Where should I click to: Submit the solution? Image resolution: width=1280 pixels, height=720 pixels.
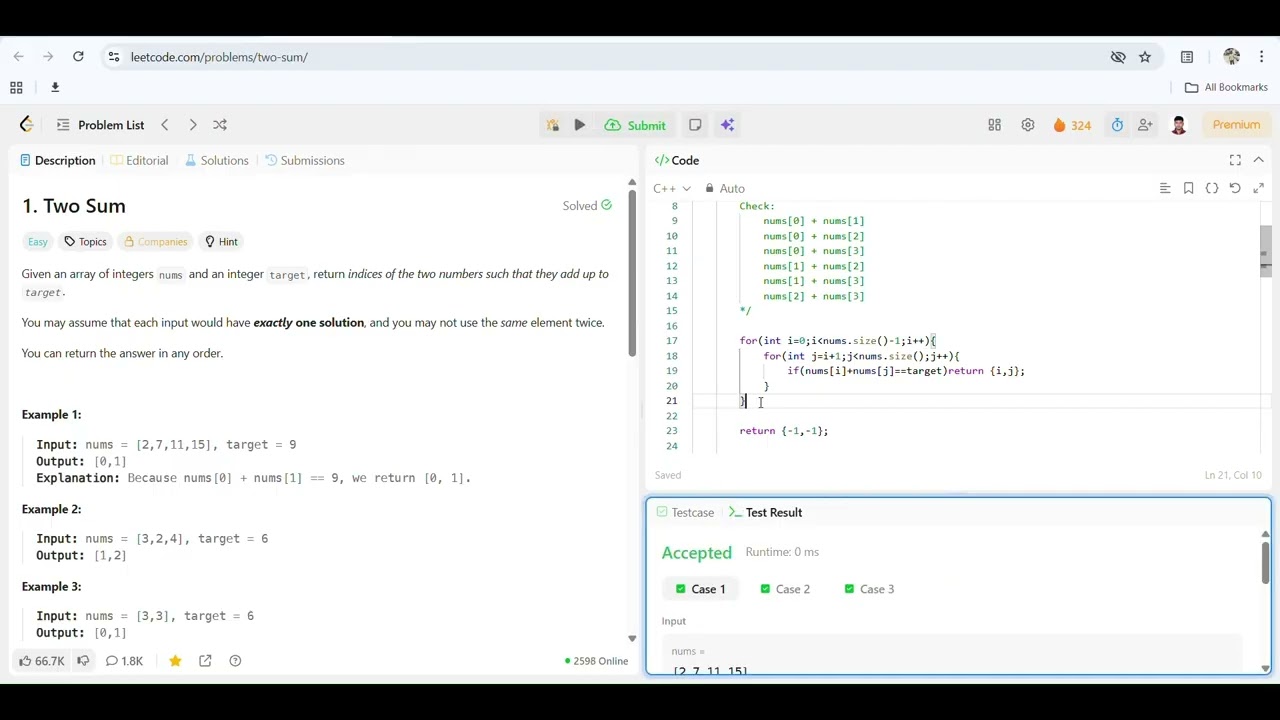click(x=636, y=125)
